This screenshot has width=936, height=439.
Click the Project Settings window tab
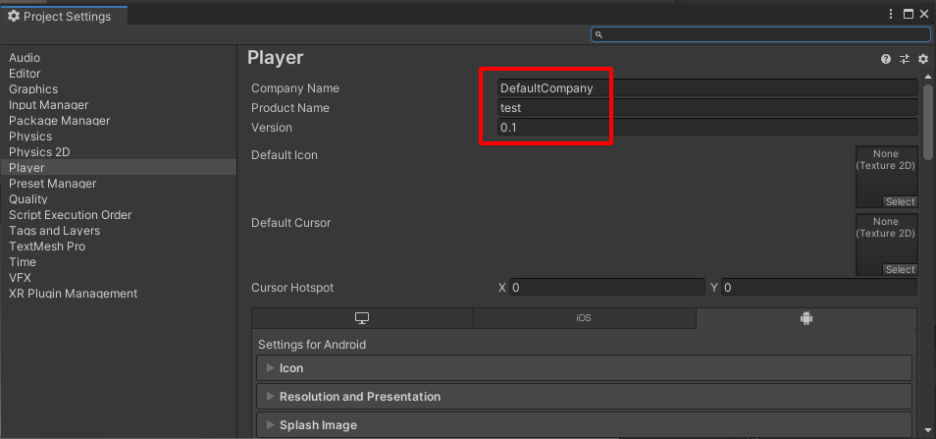(x=63, y=16)
